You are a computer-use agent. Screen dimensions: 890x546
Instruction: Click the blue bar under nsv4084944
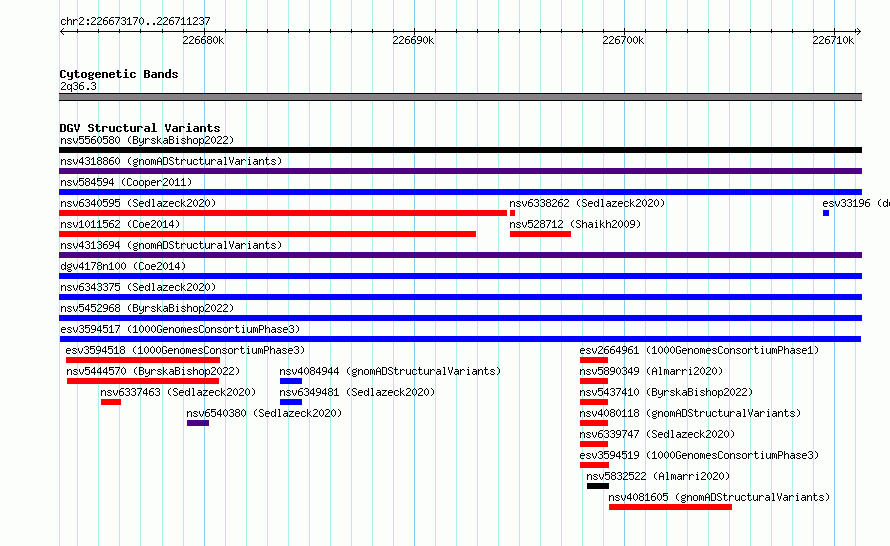(291, 381)
